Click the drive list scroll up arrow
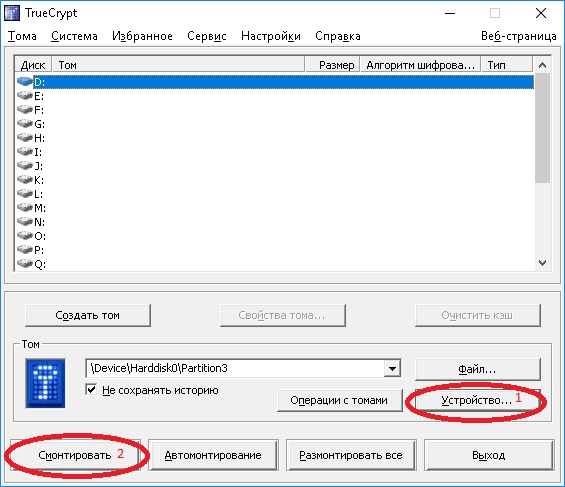This screenshot has width=565, height=487. 542,65
